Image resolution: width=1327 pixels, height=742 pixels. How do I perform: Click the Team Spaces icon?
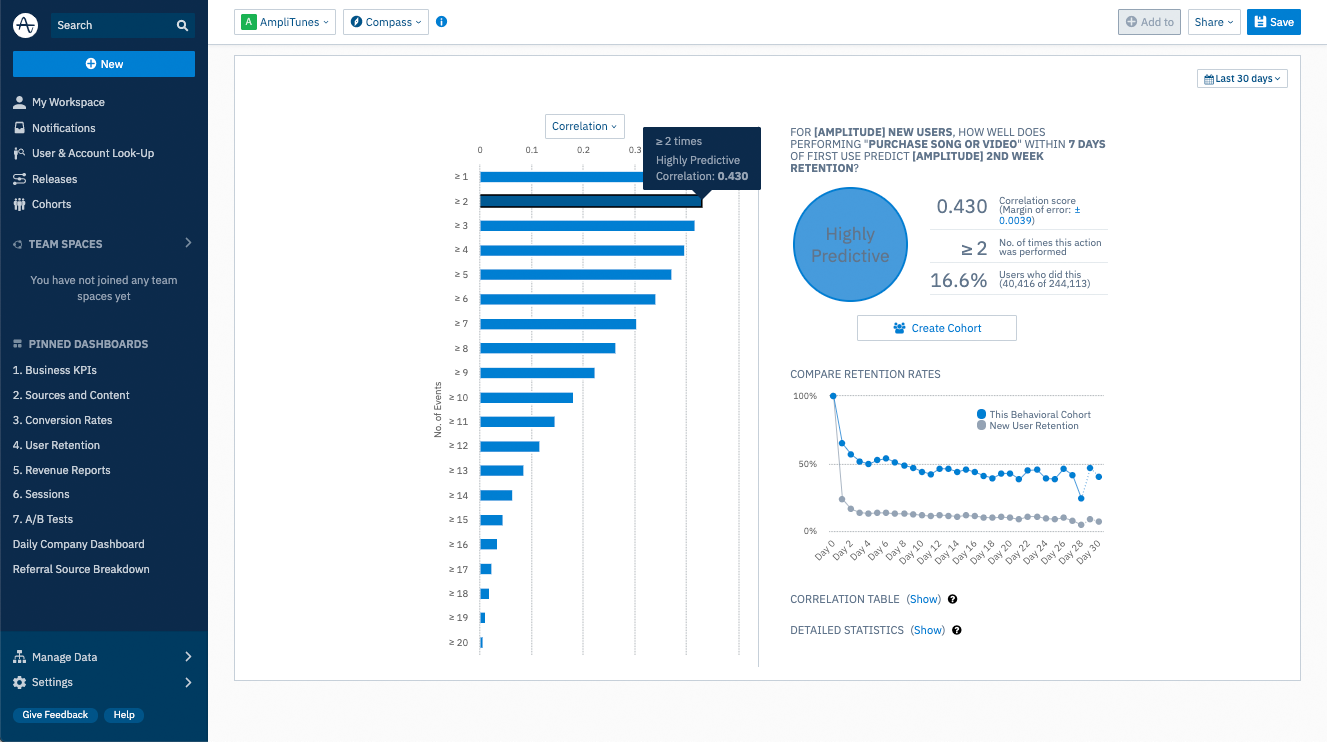[x=17, y=244]
